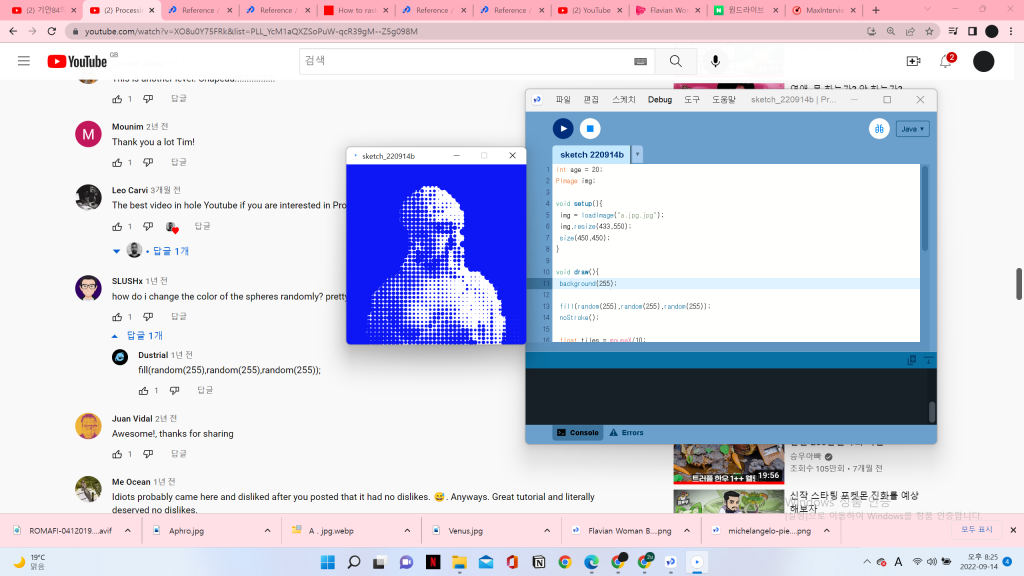
Task: Like Mounim's comment
Action: (117, 162)
